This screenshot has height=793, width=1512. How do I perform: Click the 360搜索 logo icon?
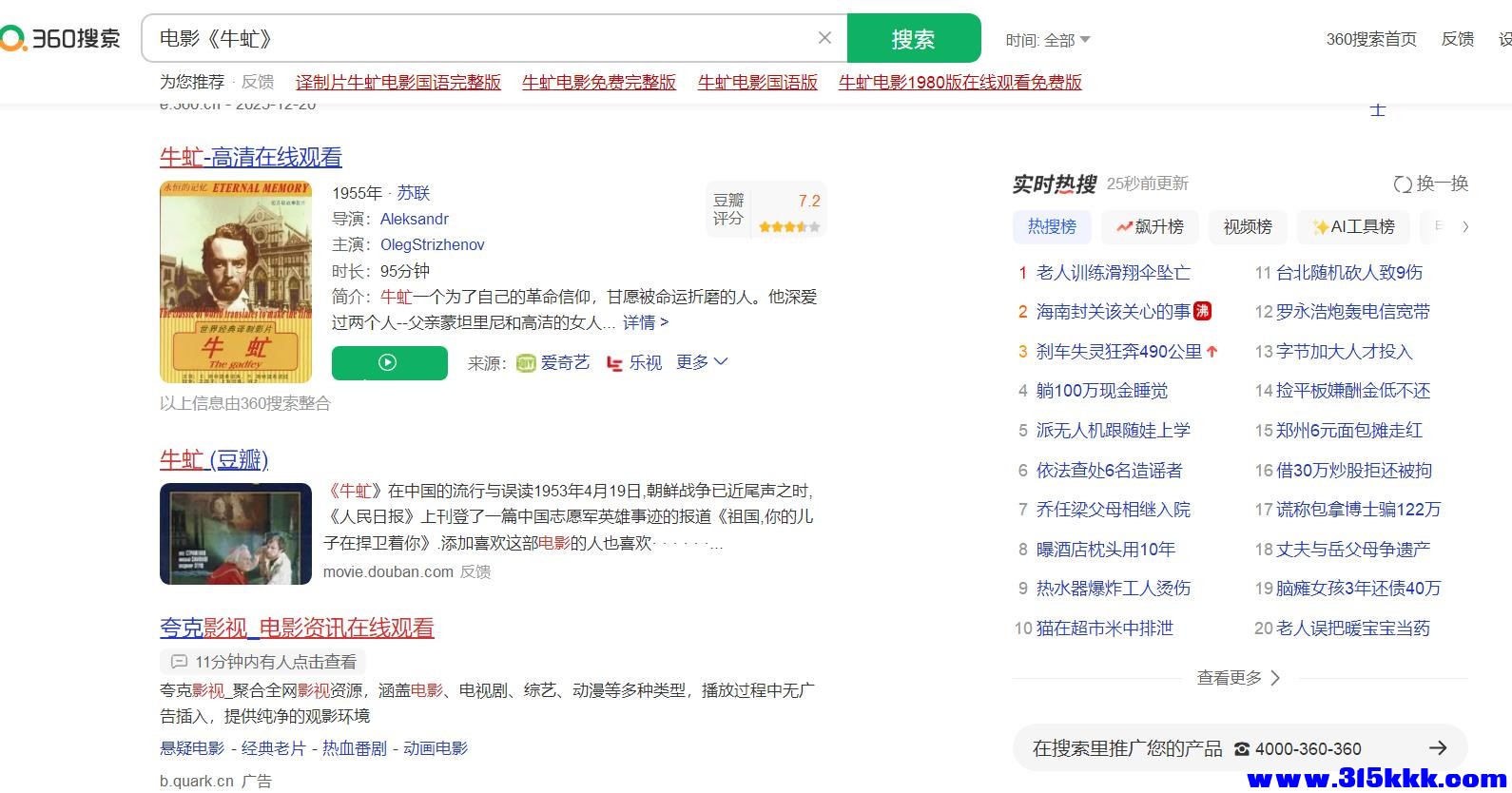coord(14,39)
